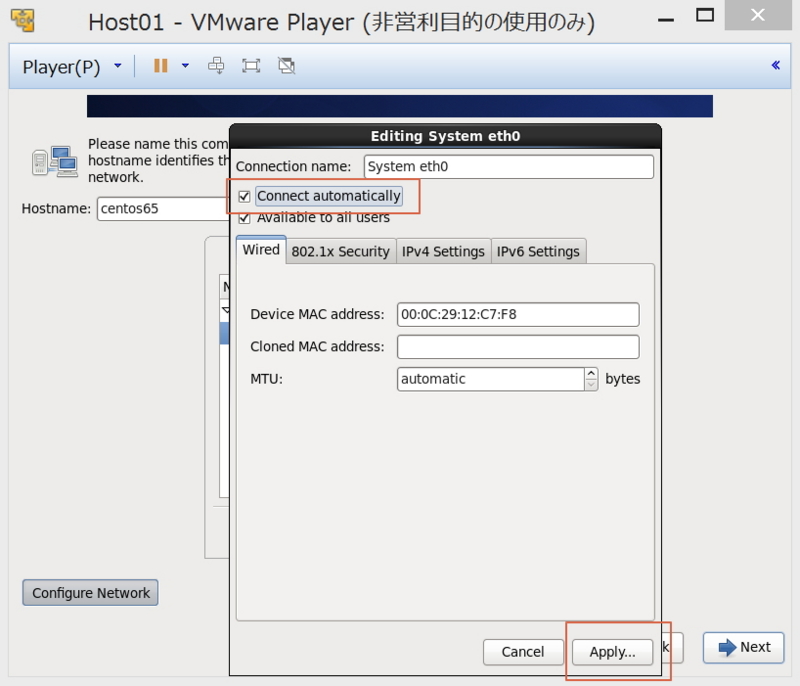
Task: Click the Editing System eth0 title bar
Action: tap(445, 136)
